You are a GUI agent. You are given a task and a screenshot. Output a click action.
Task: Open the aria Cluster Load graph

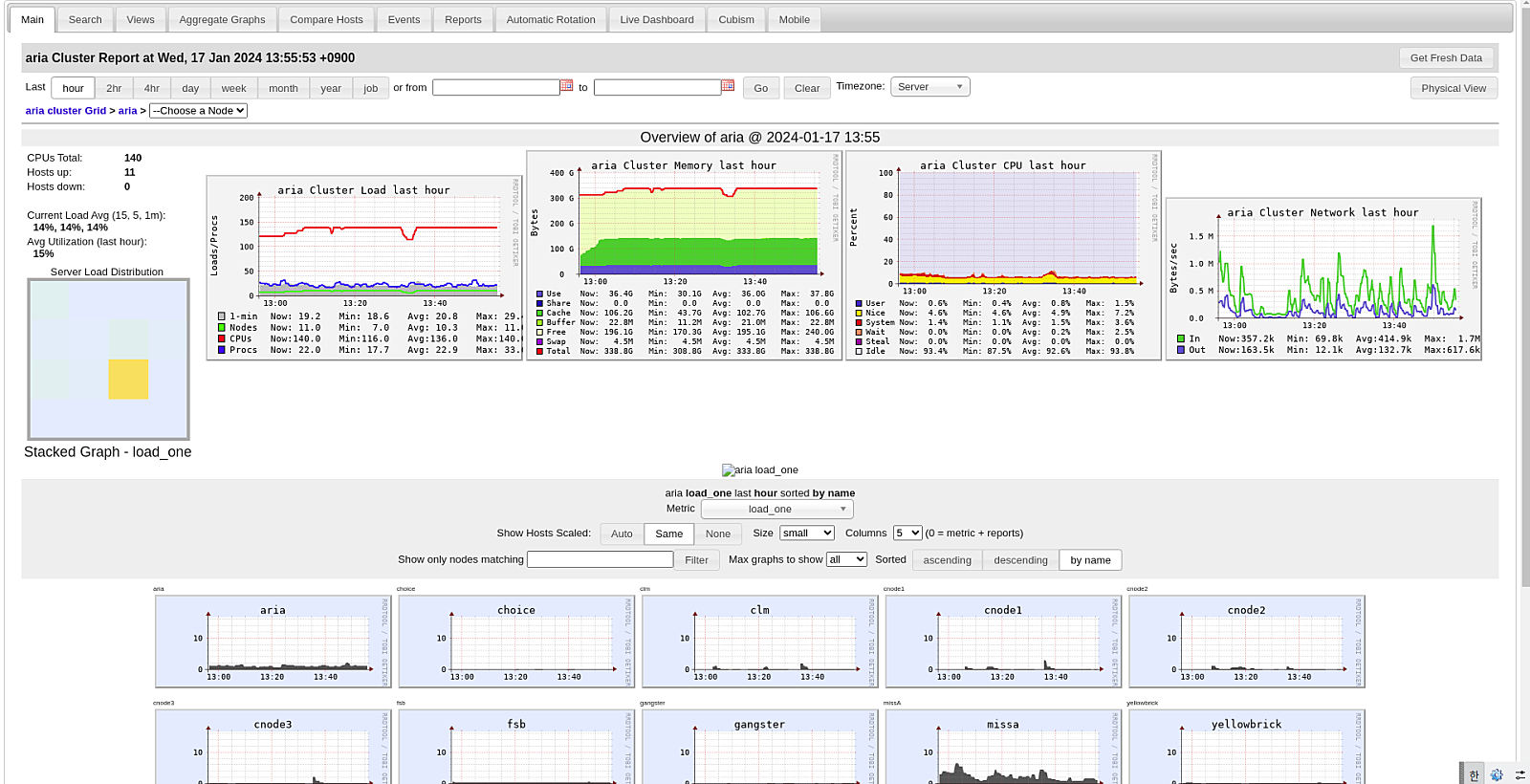pyautogui.click(x=364, y=268)
